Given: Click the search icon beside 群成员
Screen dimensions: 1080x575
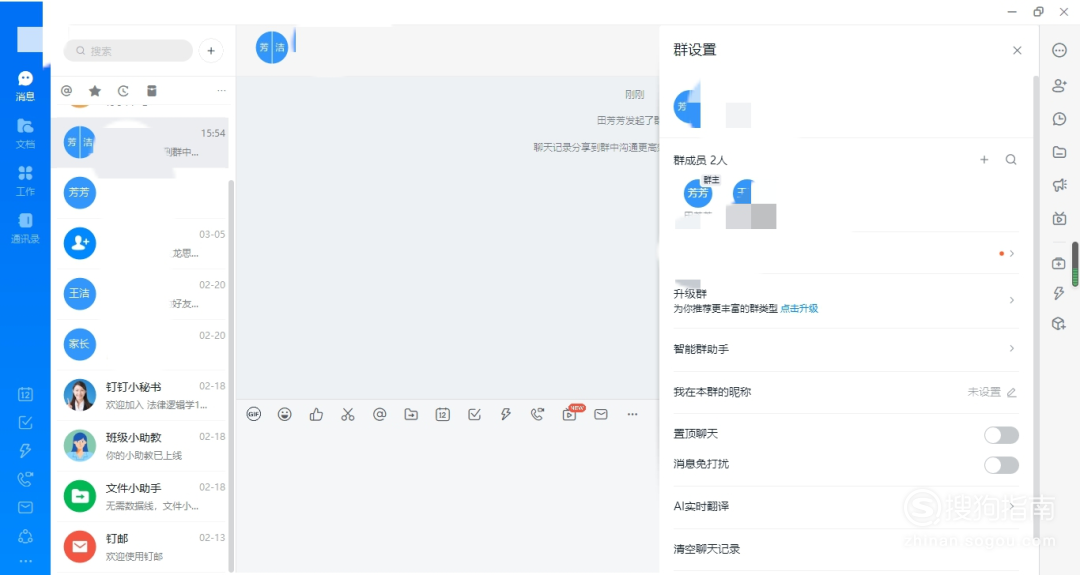Looking at the screenshot, I should (1011, 160).
